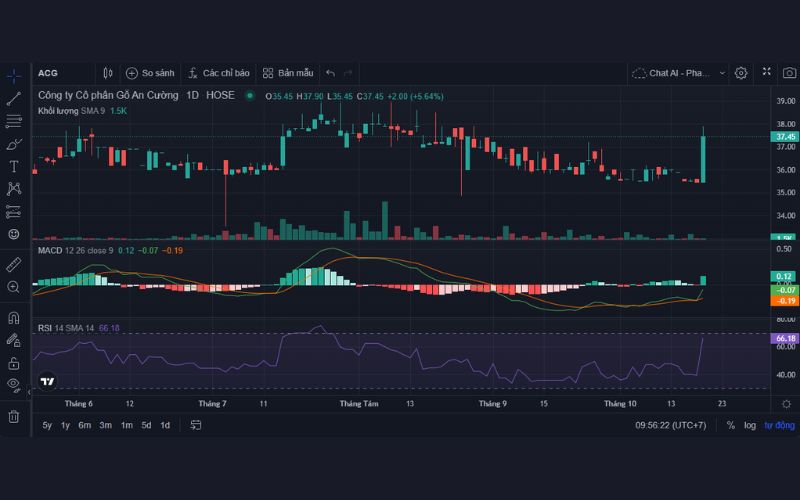Screen dimensions: 800x500
Task: Open chart settings gear icon
Action: (741, 73)
